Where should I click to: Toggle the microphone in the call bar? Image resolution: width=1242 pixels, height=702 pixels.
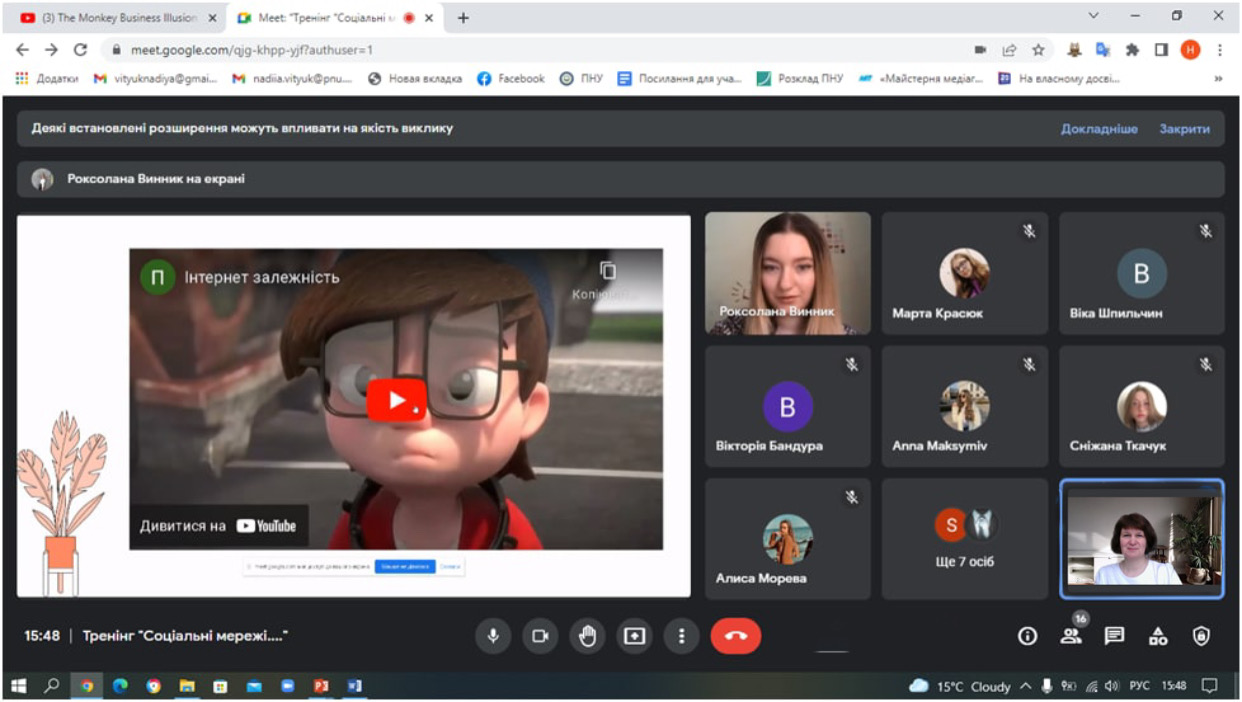click(x=493, y=636)
